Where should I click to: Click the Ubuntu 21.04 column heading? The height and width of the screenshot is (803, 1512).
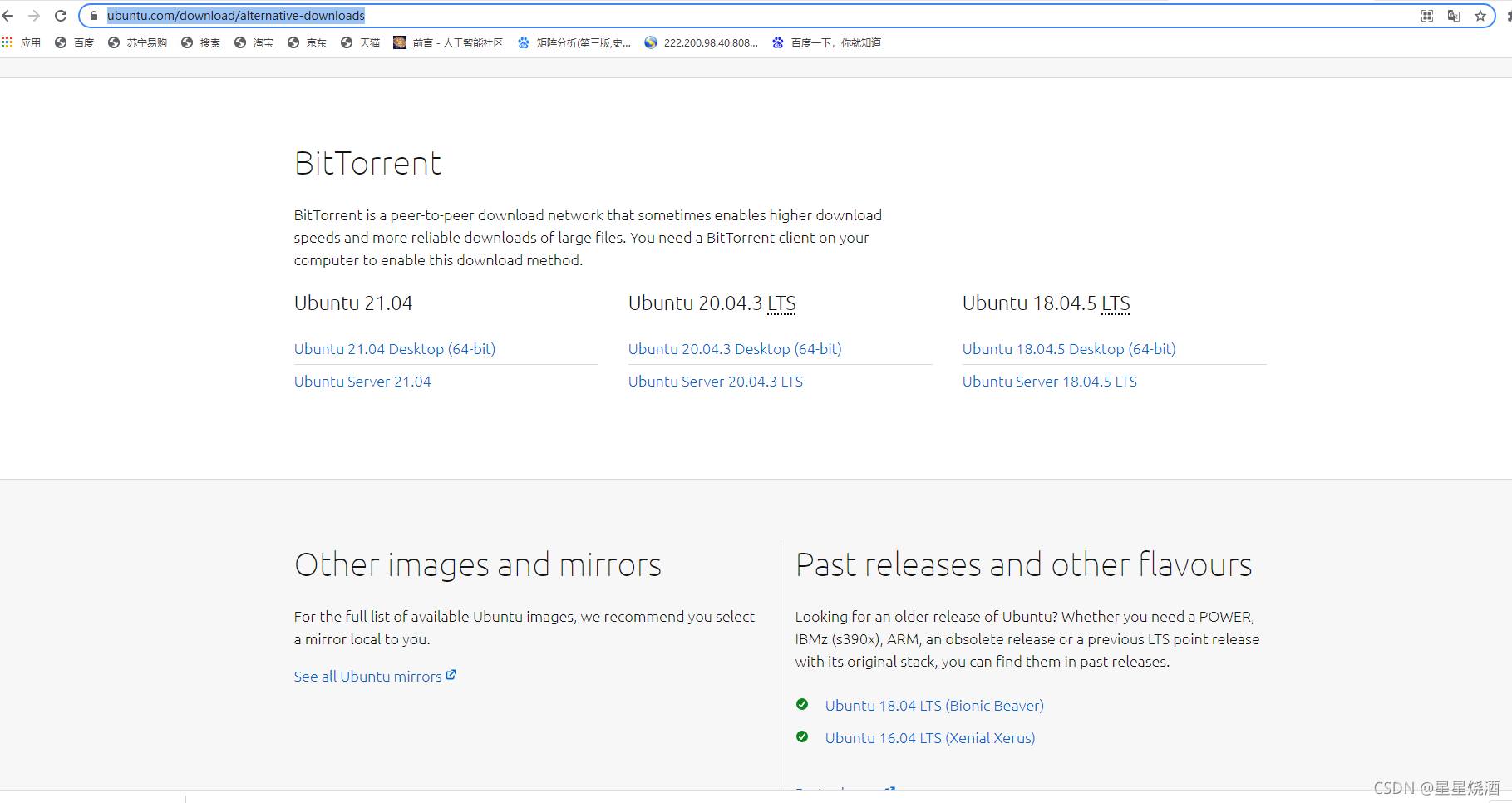click(353, 303)
